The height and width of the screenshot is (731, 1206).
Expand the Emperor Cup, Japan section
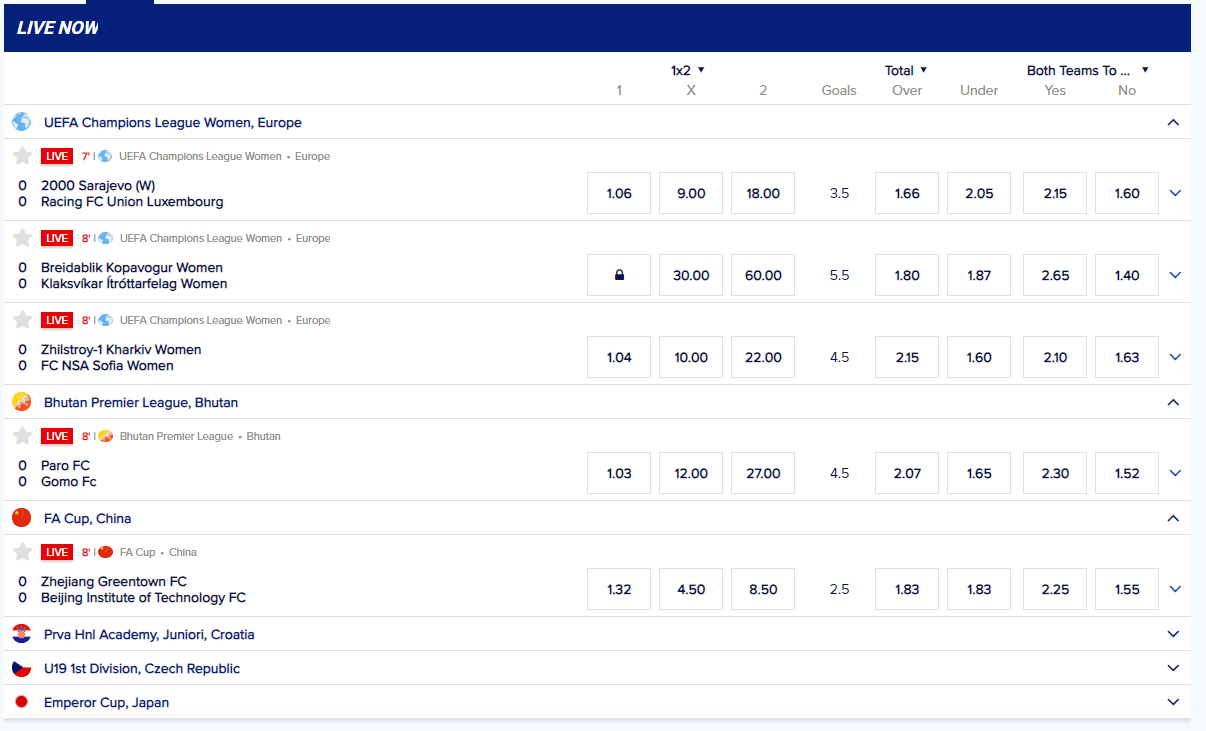(x=1174, y=702)
